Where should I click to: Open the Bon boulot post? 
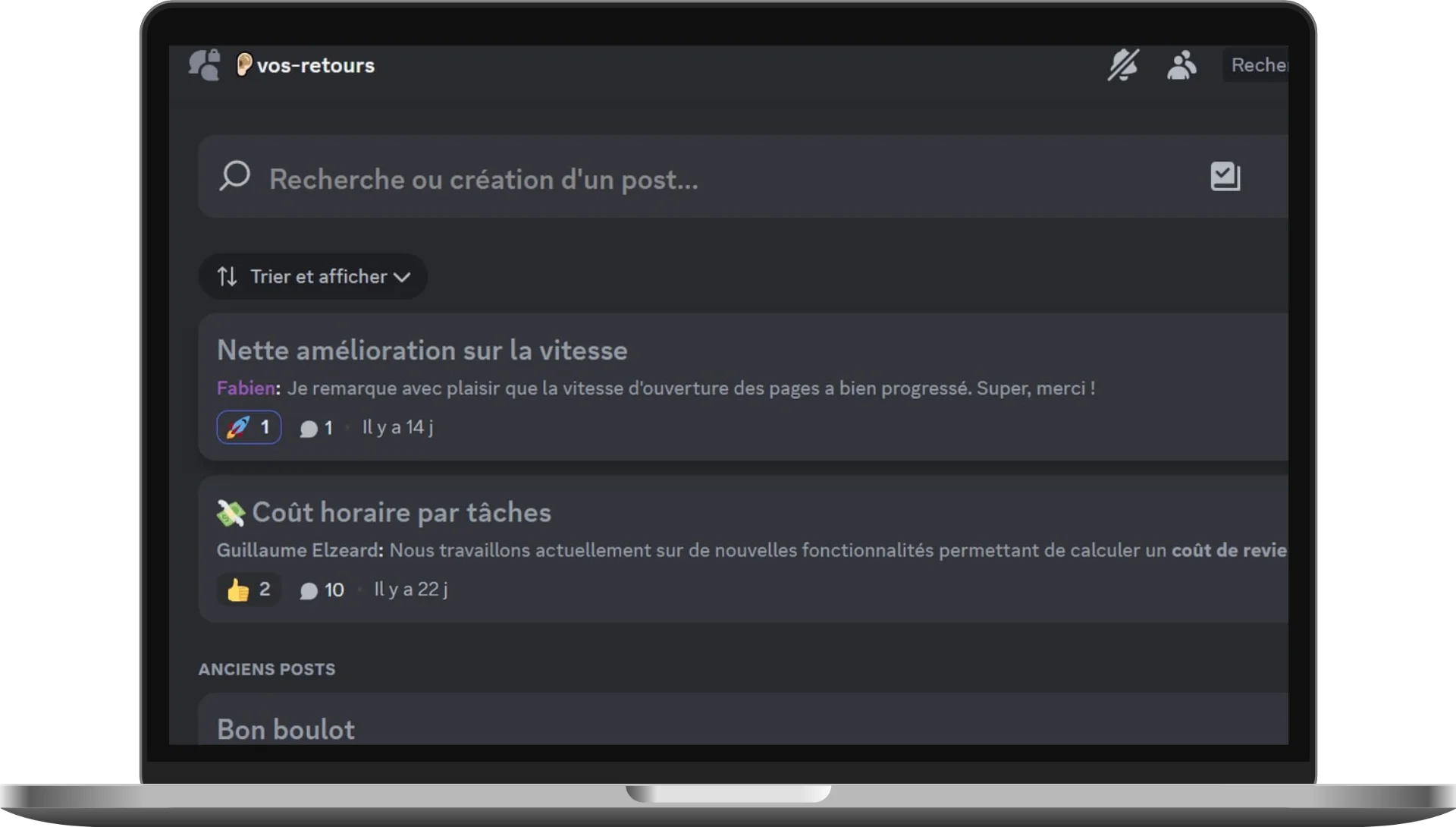(x=286, y=728)
